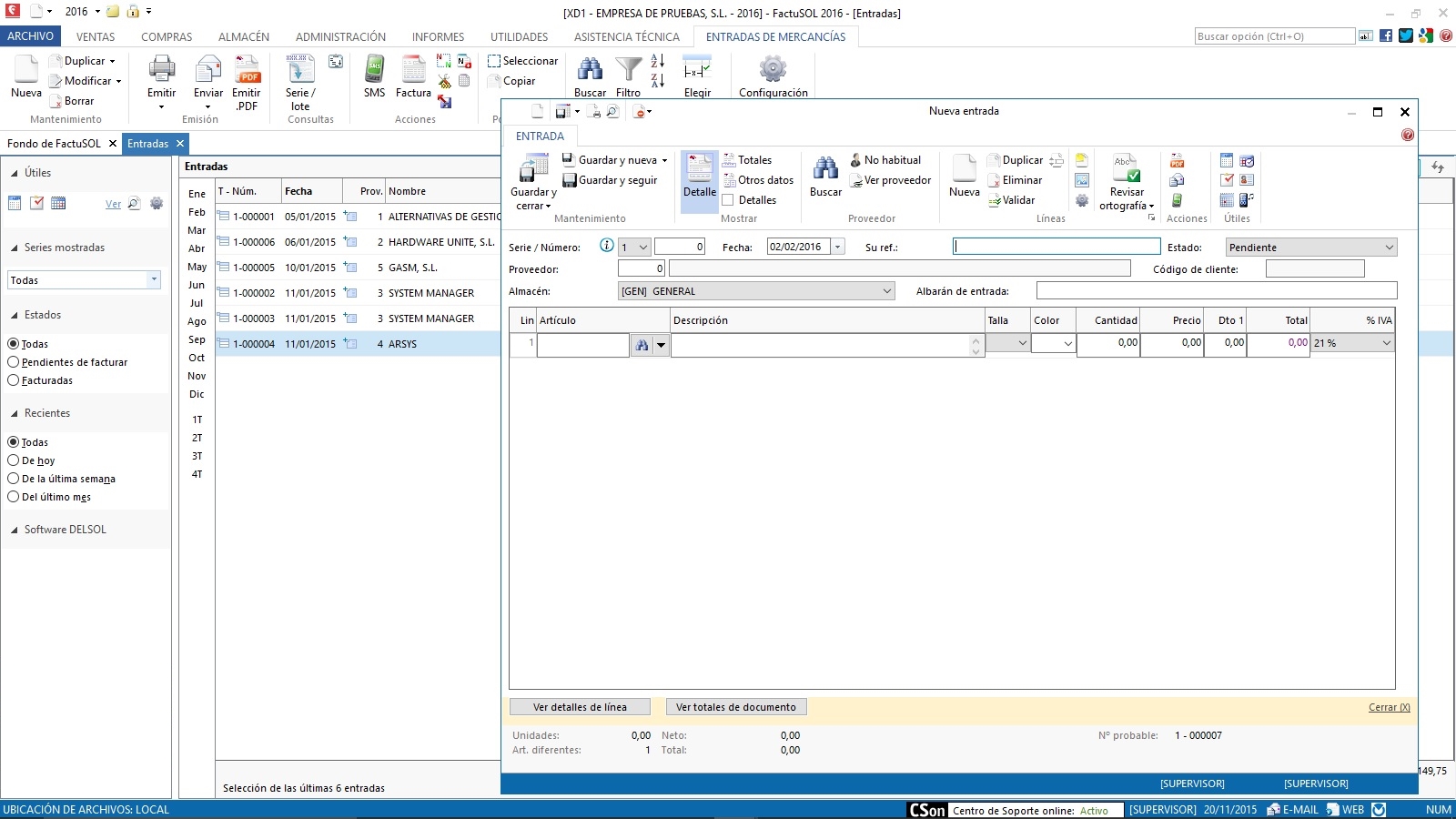Open VENTAS ribbon tab

tap(96, 37)
